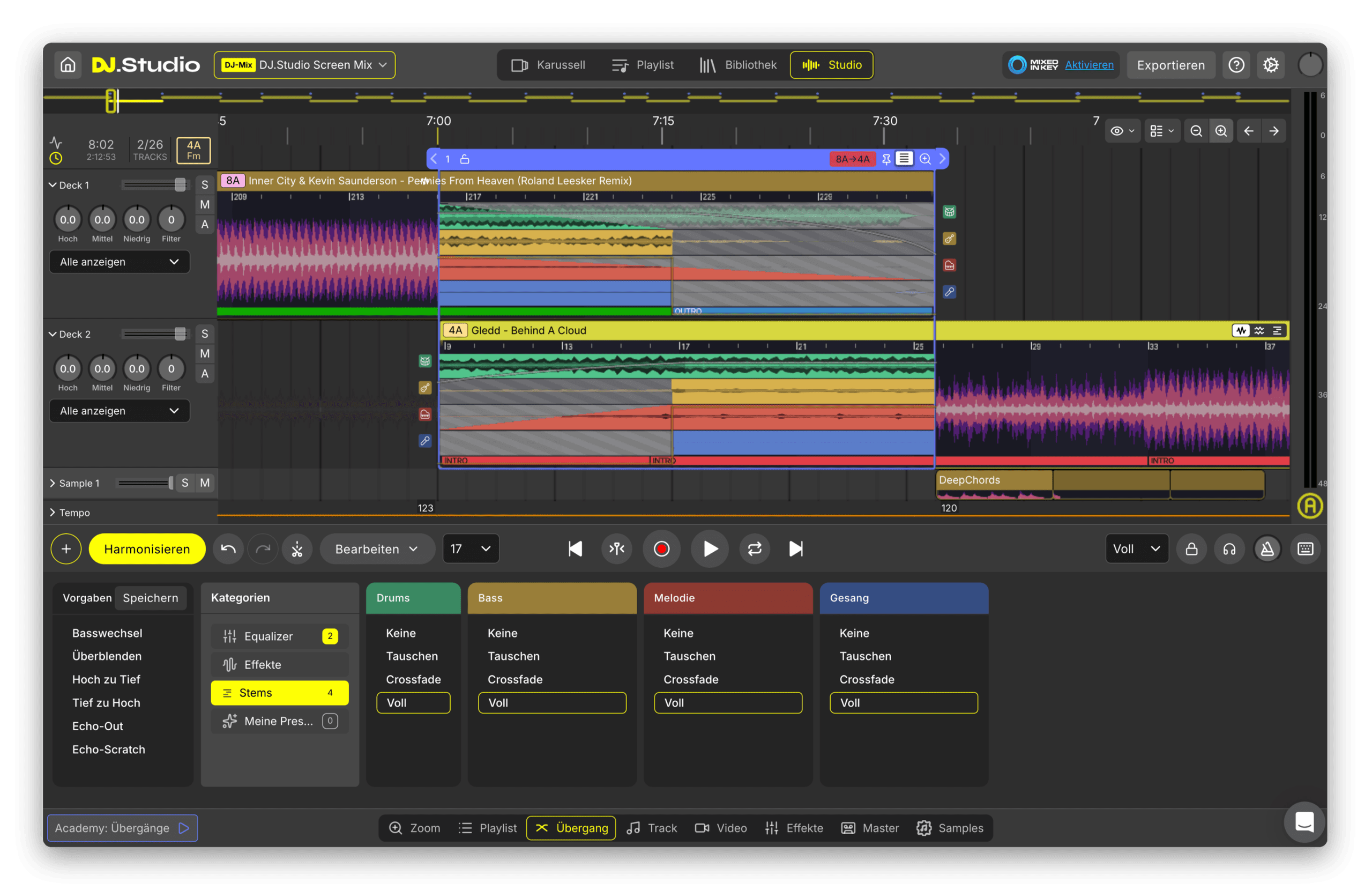Zoom to transition with magnifier icon
The height and width of the screenshot is (890, 1372).
tap(925, 159)
